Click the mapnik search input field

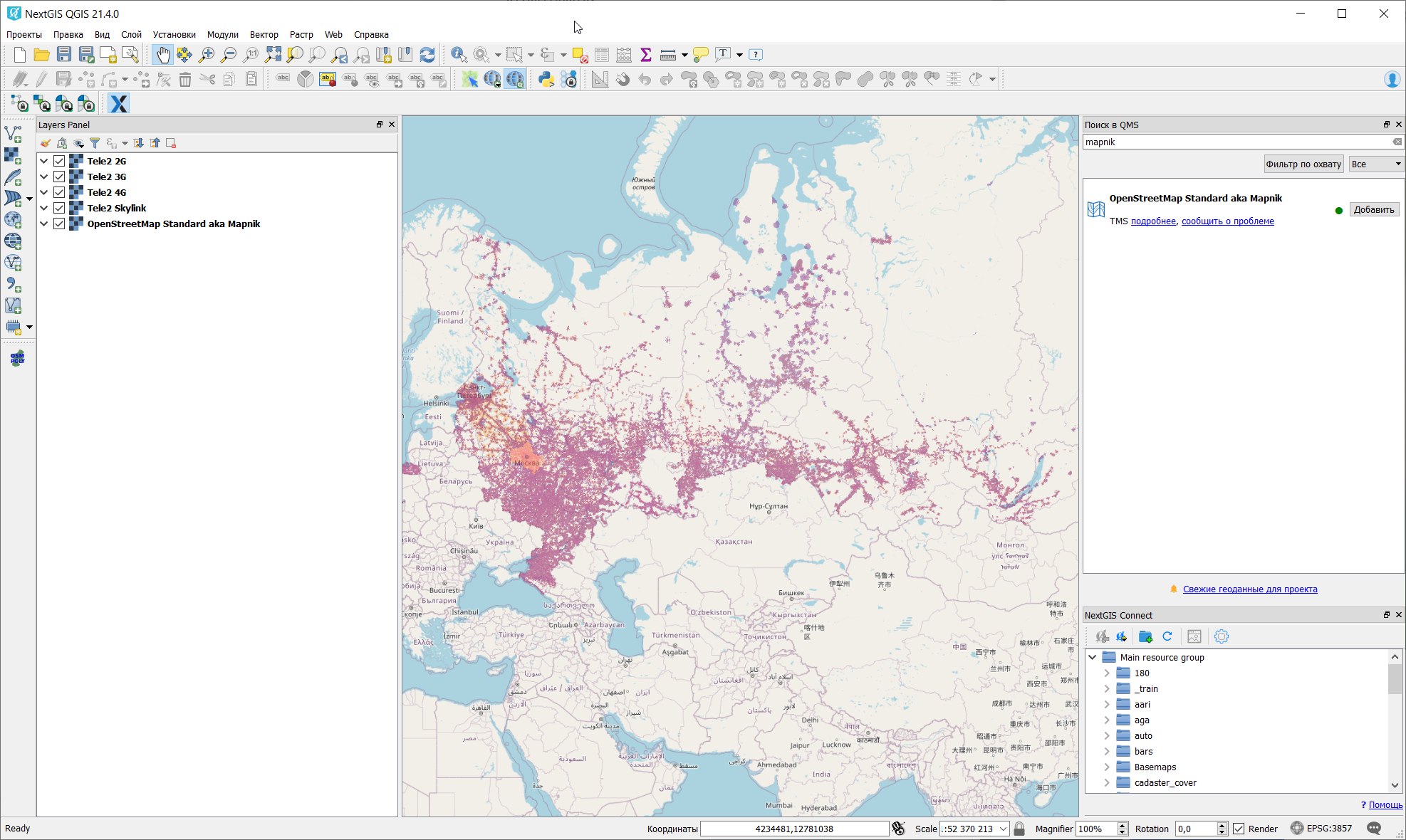click(x=1237, y=142)
